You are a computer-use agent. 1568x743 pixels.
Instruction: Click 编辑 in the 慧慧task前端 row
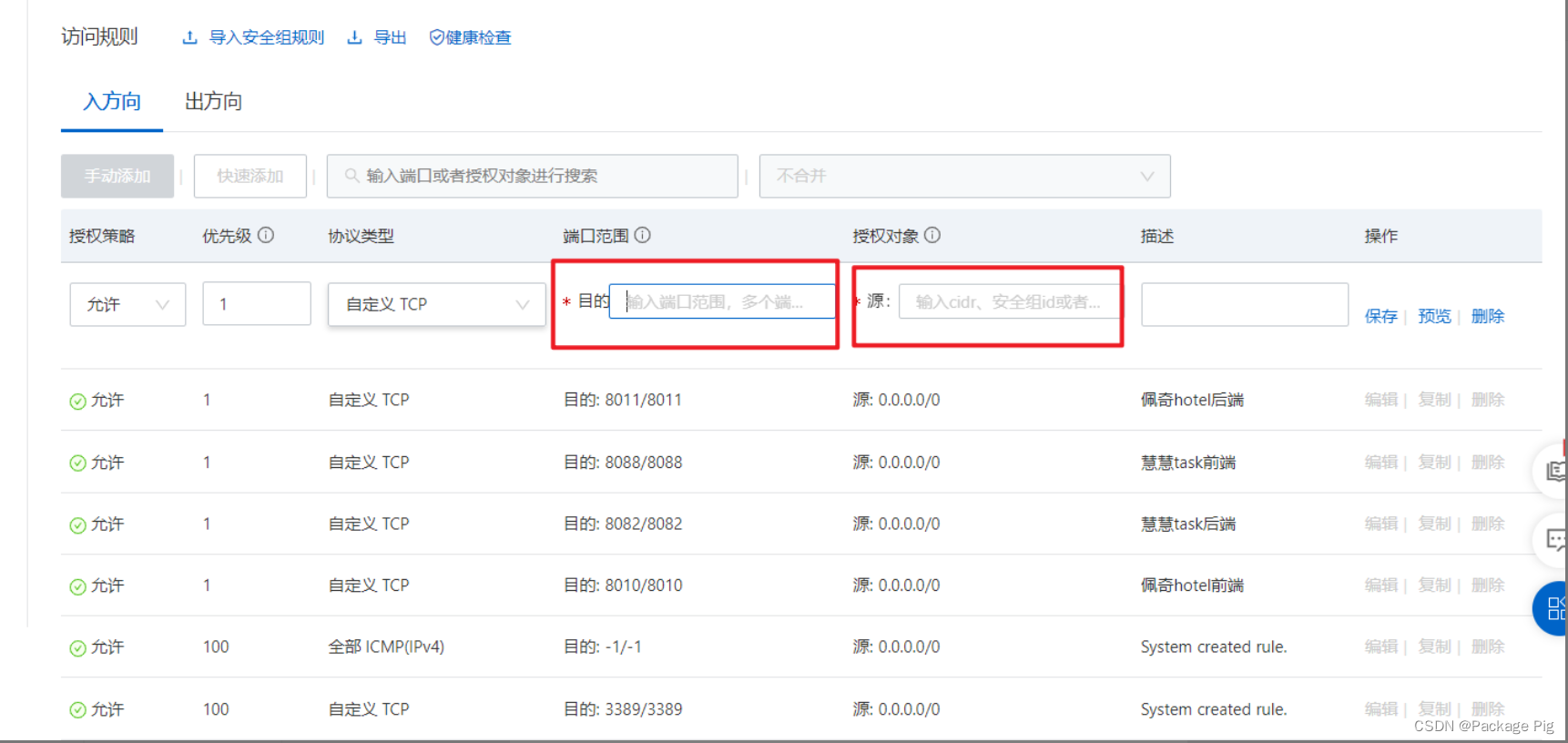[1380, 463]
